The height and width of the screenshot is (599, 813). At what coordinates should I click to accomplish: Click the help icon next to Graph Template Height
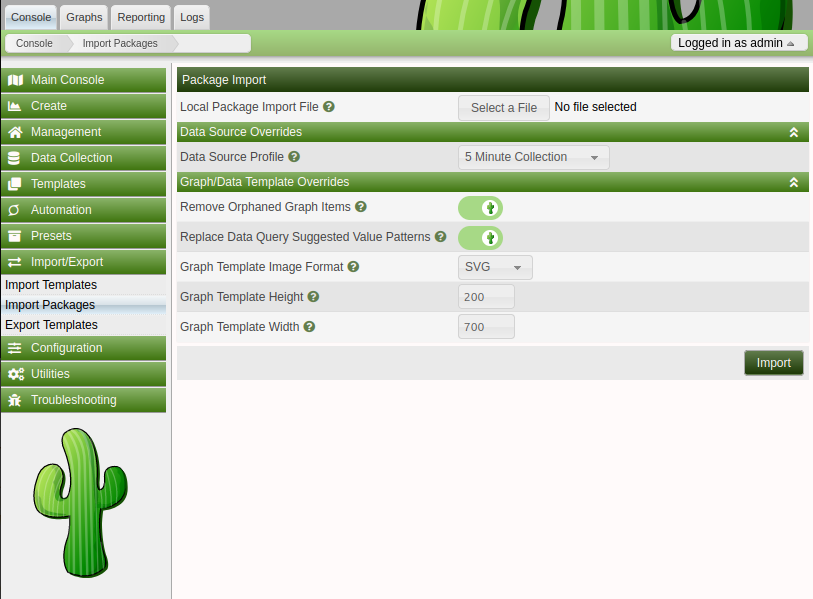[313, 297]
